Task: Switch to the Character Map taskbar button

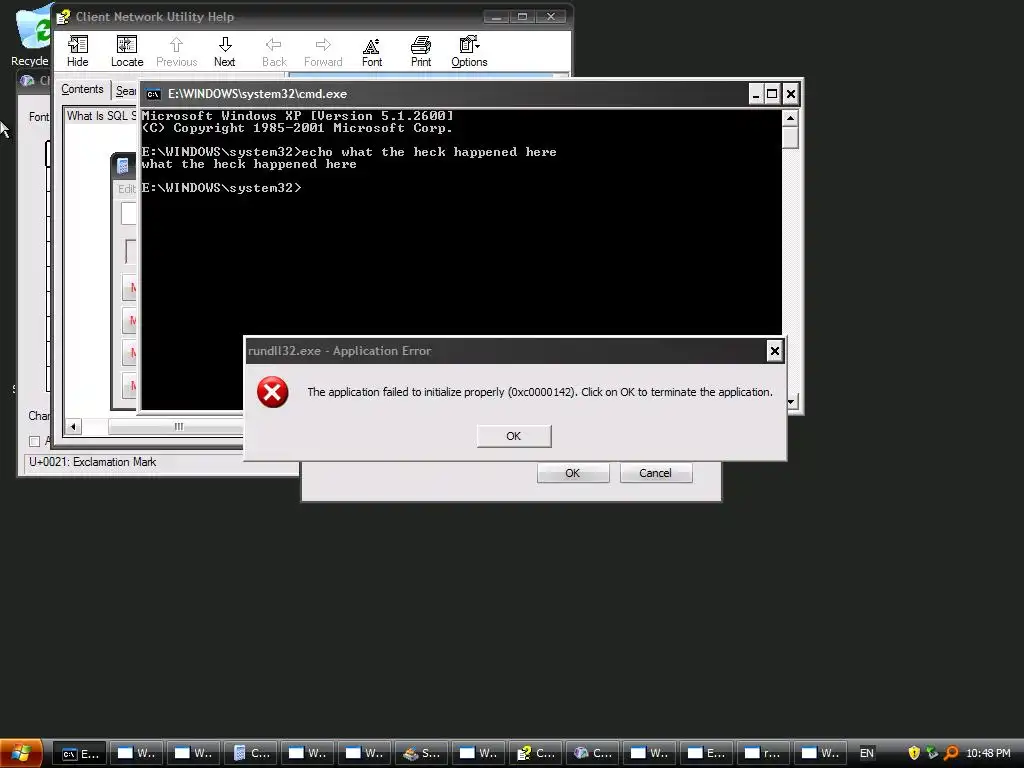Action: [x=593, y=753]
